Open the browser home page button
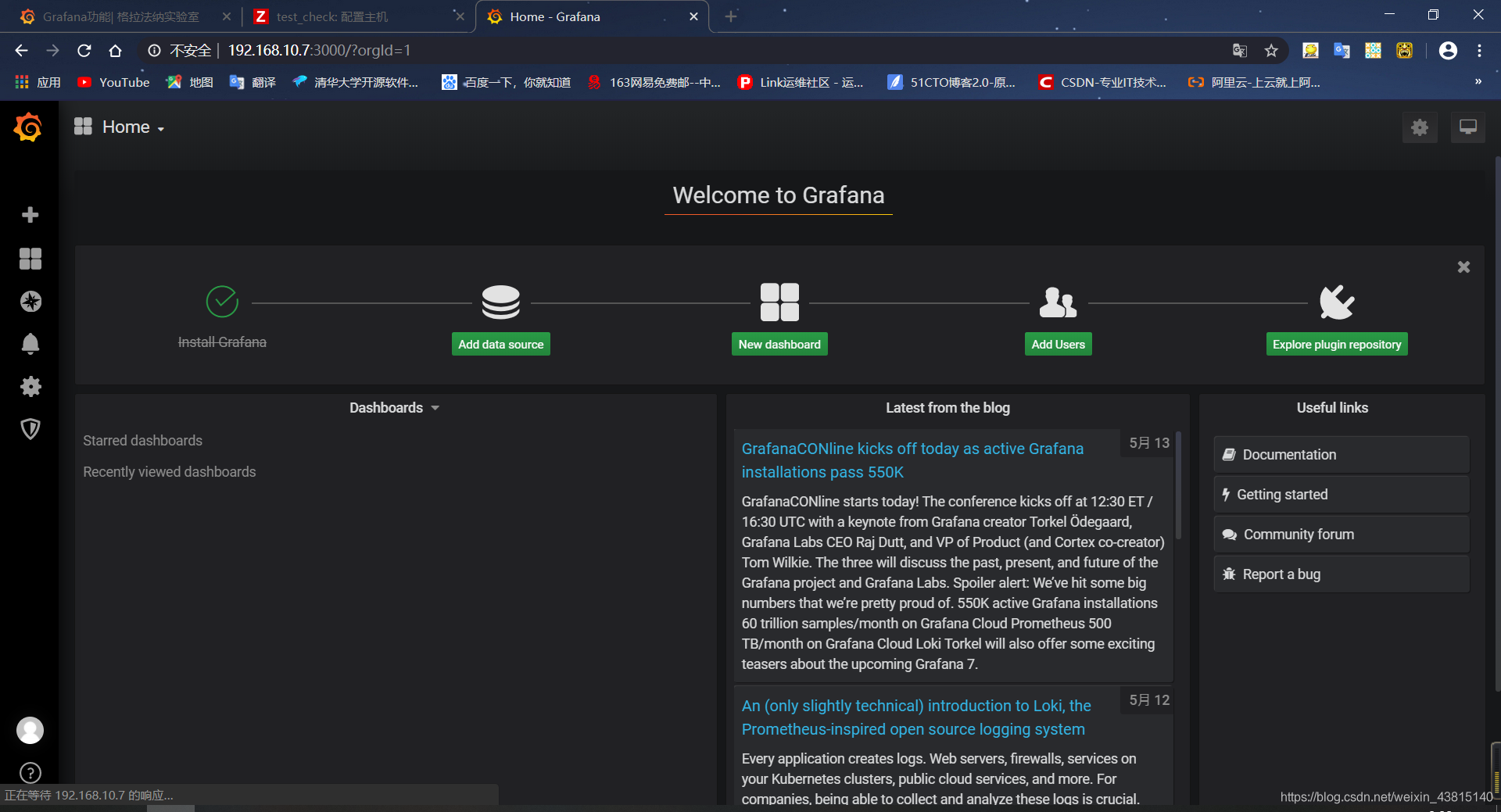The height and width of the screenshot is (812, 1501). click(115, 51)
